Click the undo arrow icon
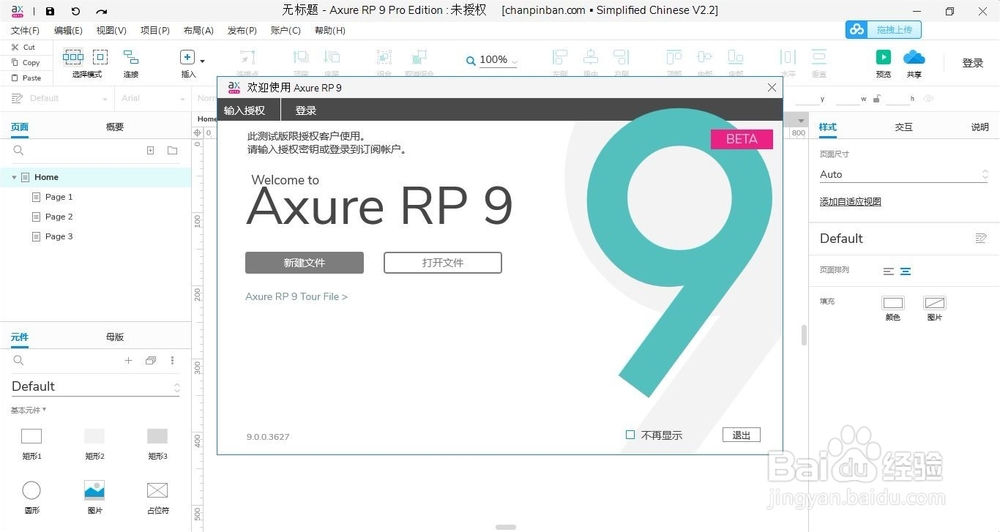This screenshot has width=1000, height=532. click(x=75, y=11)
